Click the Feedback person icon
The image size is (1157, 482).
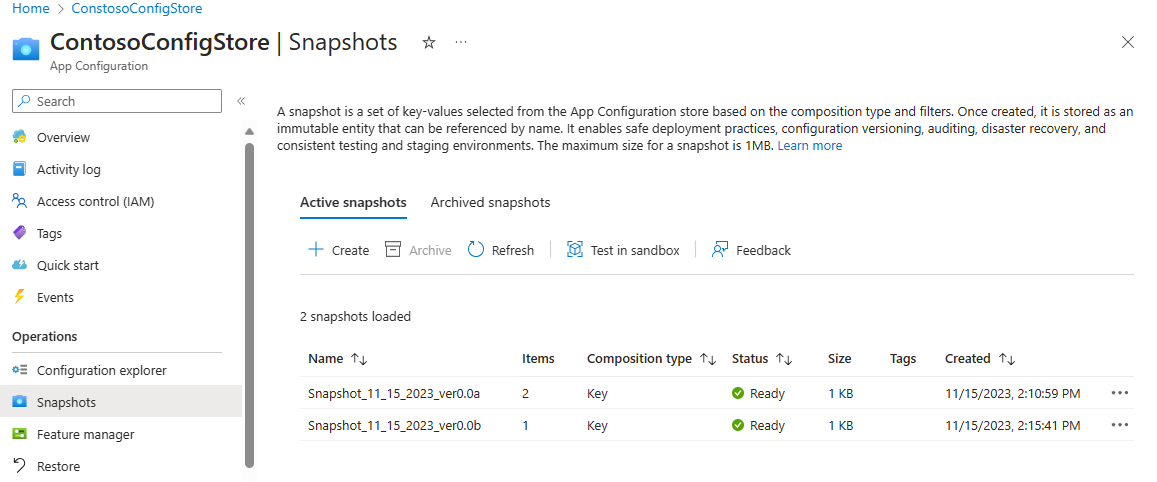pyautogui.click(x=720, y=249)
